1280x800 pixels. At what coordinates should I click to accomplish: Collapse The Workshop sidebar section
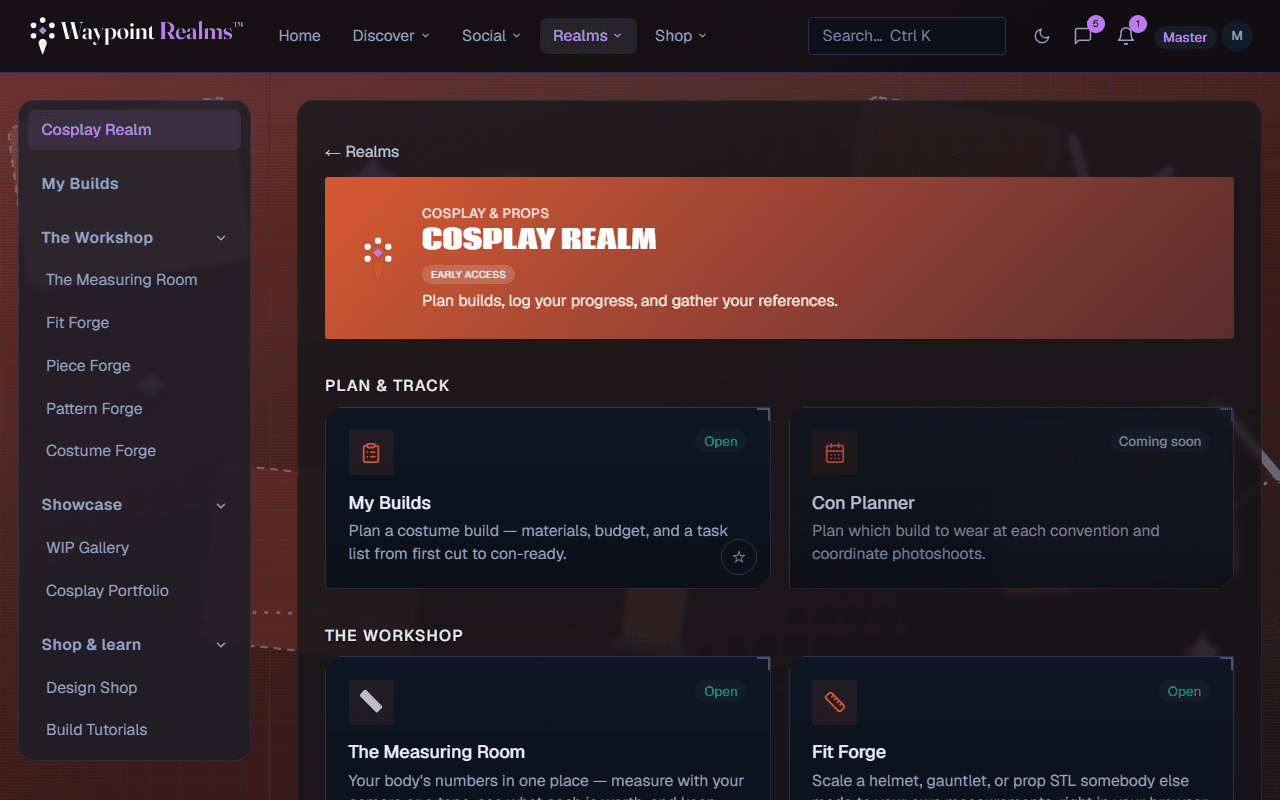tap(221, 238)
